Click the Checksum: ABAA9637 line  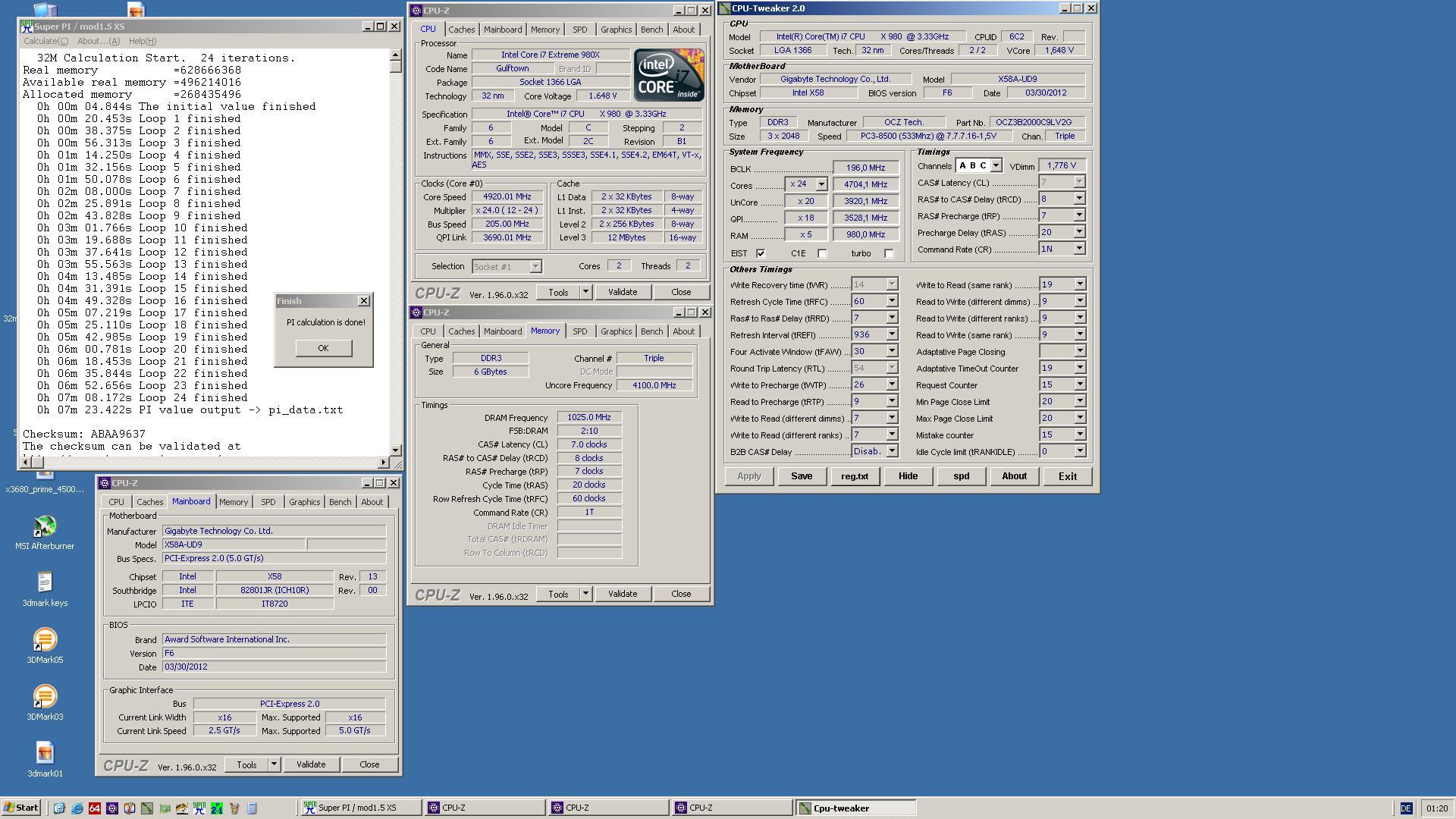84,435
